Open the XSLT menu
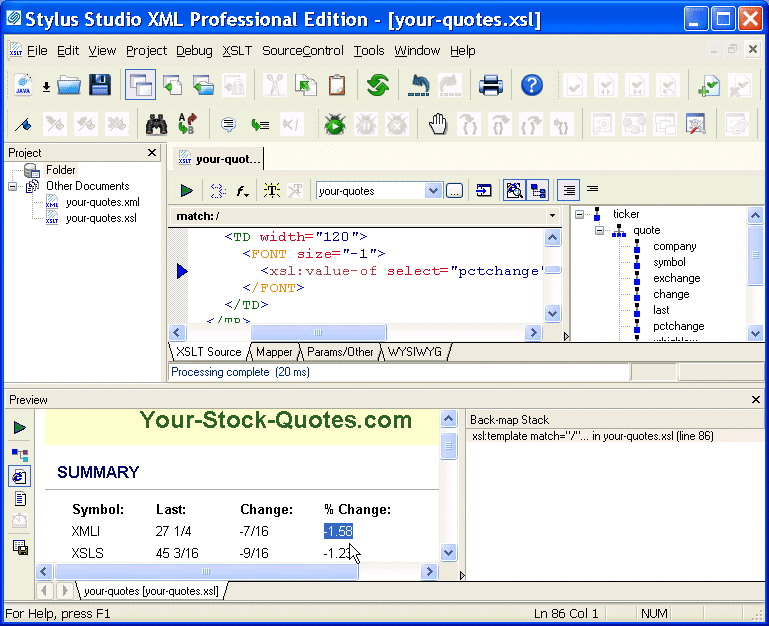Image resolution: width=769 pixels, height=626 pixels. pyautogui.click(x=237, y=51)
